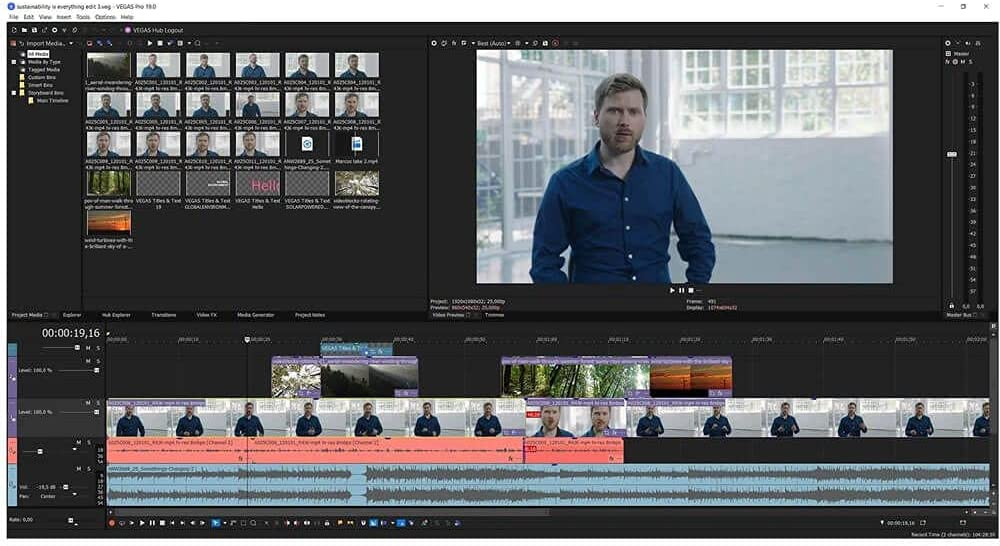The image size is (1000, 546).
Task: Expand the Media By Type tree node
Action: (14, 62)
